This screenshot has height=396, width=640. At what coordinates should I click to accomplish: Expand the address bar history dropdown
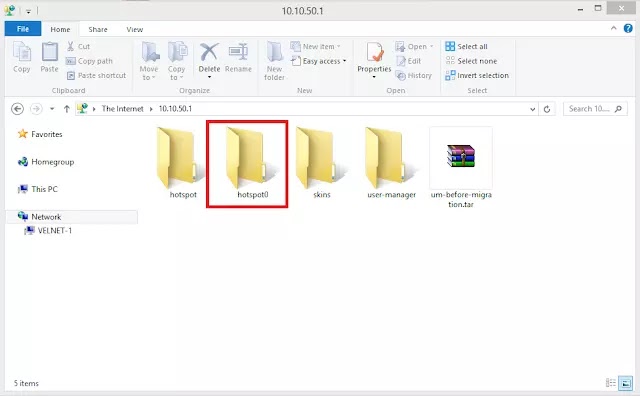click(532, 109)
